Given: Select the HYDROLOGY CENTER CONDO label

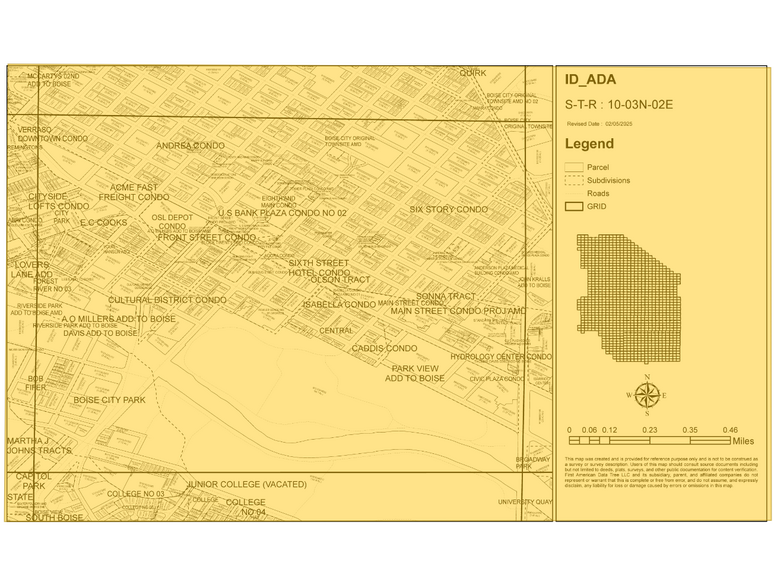Looking at the screenshot, I should (x=500, y=357).
